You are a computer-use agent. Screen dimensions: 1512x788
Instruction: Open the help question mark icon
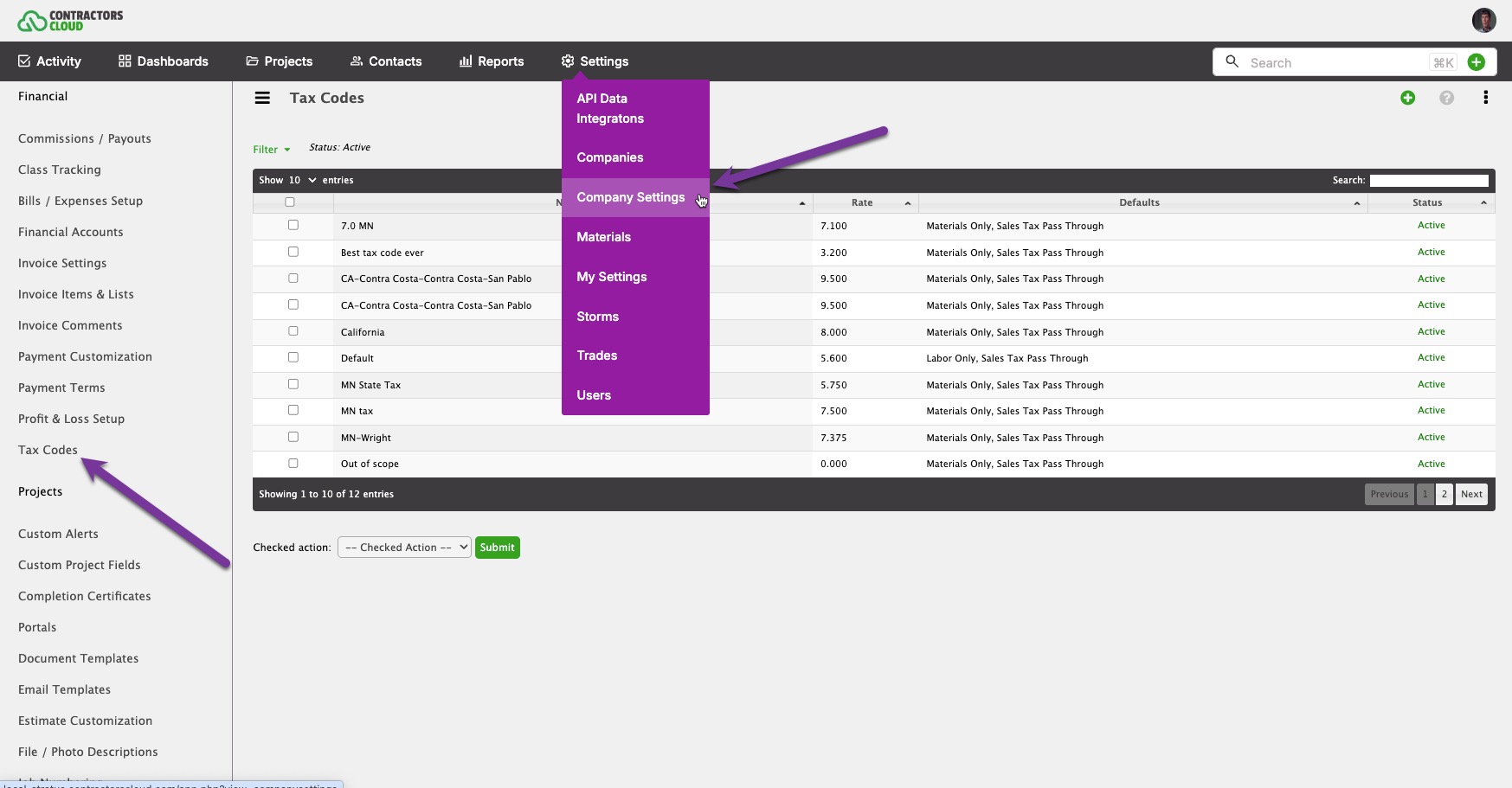(1446, 98)
